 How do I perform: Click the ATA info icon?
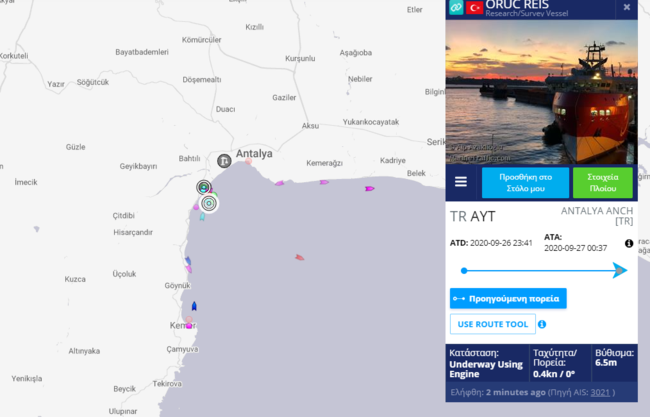coord(629,243)
